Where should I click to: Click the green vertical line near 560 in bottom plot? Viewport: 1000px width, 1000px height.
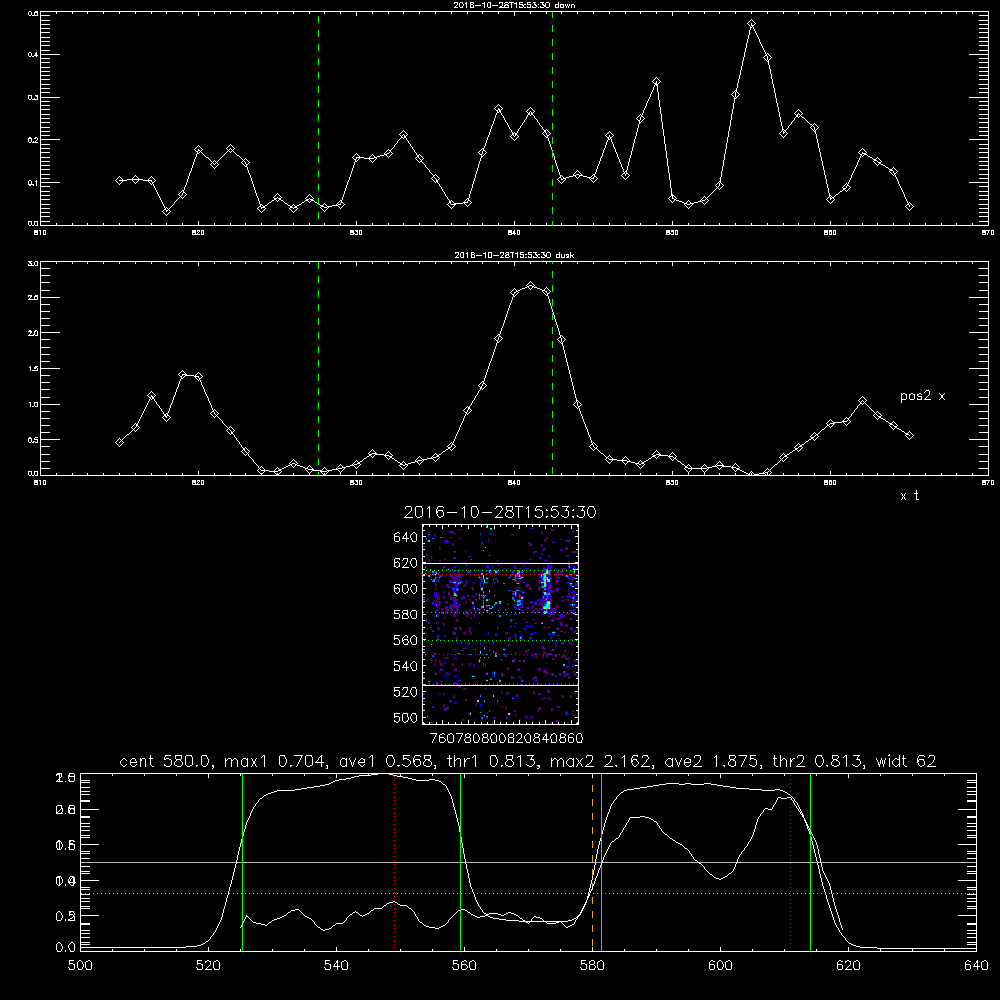460,861
